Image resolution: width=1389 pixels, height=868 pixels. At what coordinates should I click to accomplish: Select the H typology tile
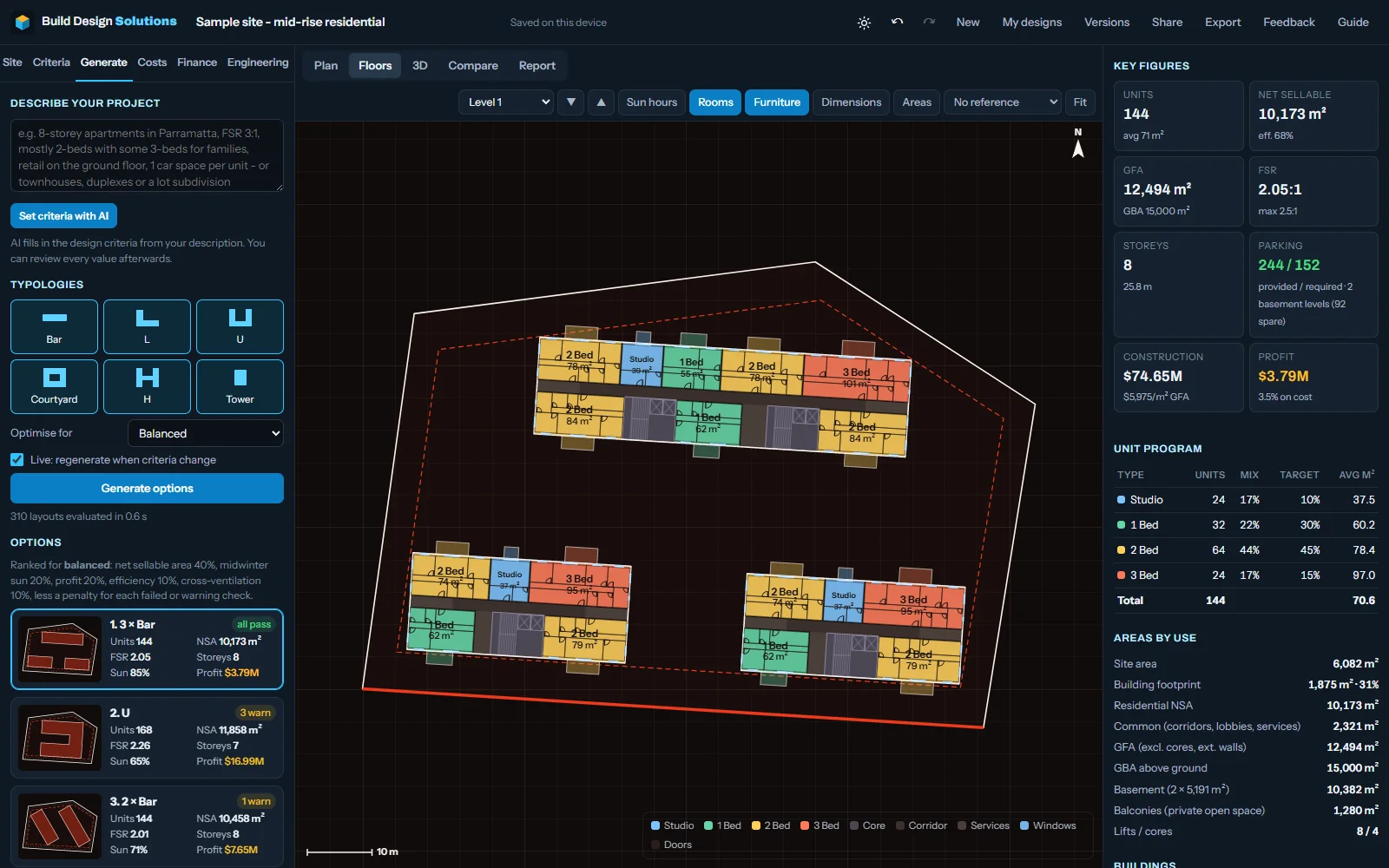coord(147,386)
